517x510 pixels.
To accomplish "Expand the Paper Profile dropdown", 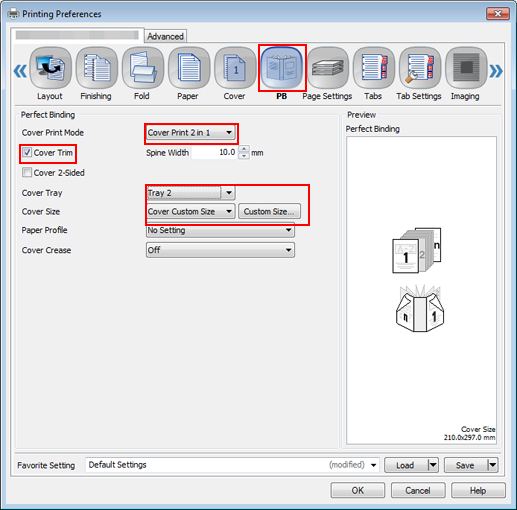I will (220, 230).
